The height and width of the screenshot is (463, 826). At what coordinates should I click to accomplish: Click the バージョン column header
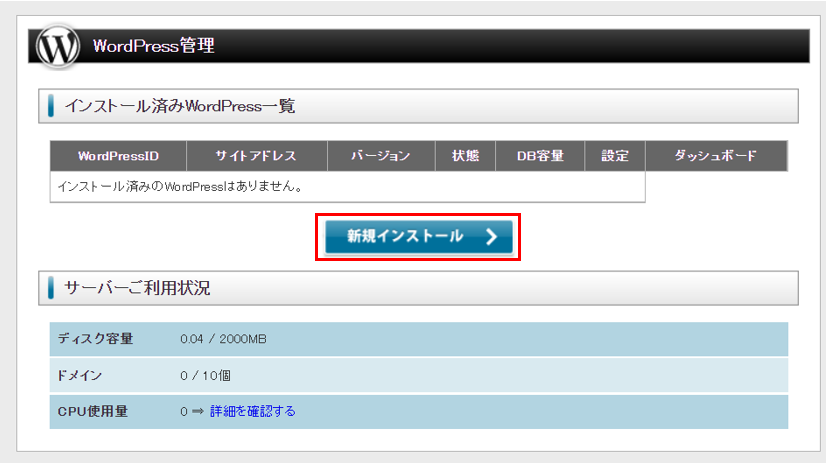pyautogui.click(x=381, y=156)
